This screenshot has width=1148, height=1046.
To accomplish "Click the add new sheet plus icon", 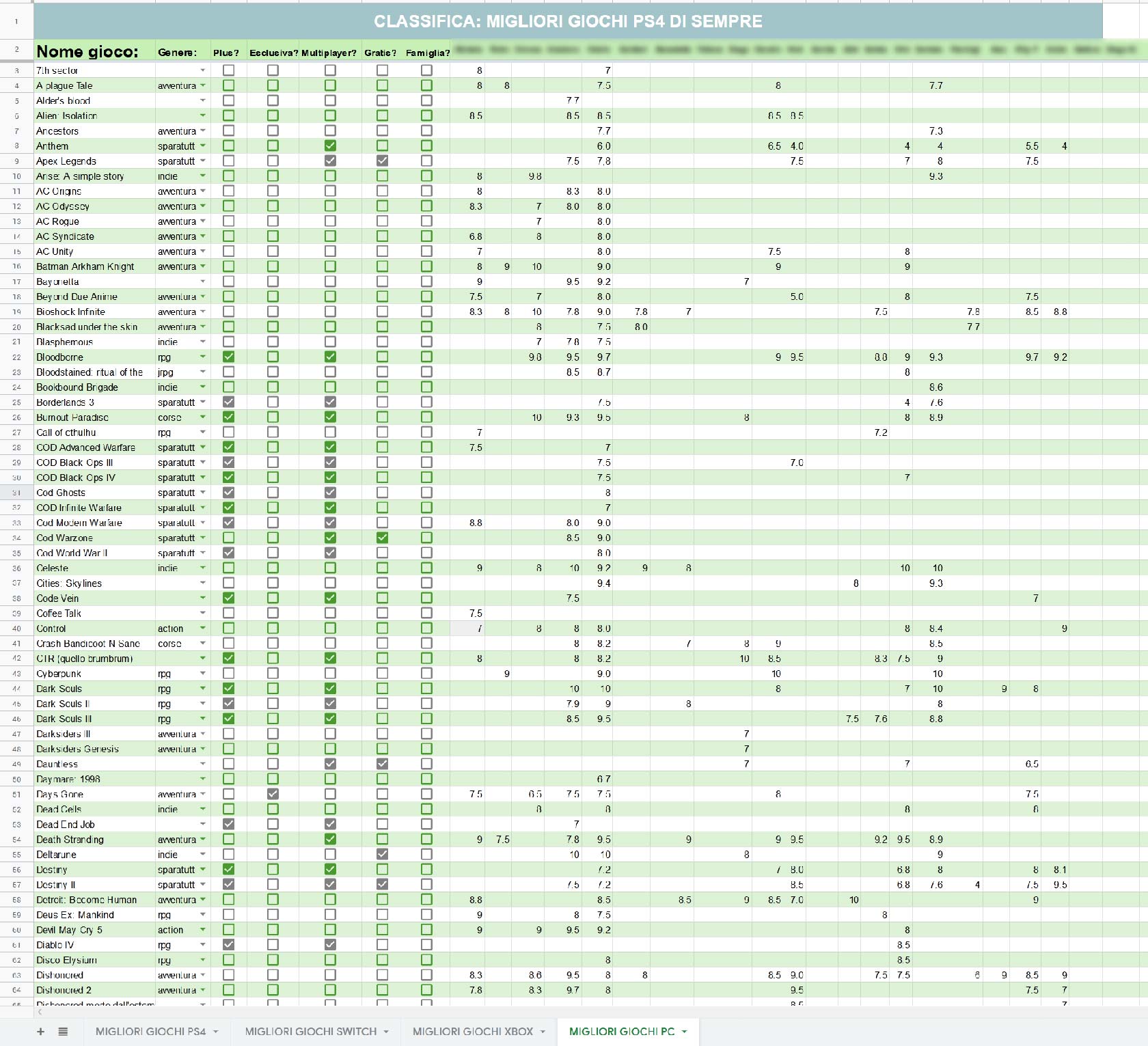I will click(x=40, y=1032).
